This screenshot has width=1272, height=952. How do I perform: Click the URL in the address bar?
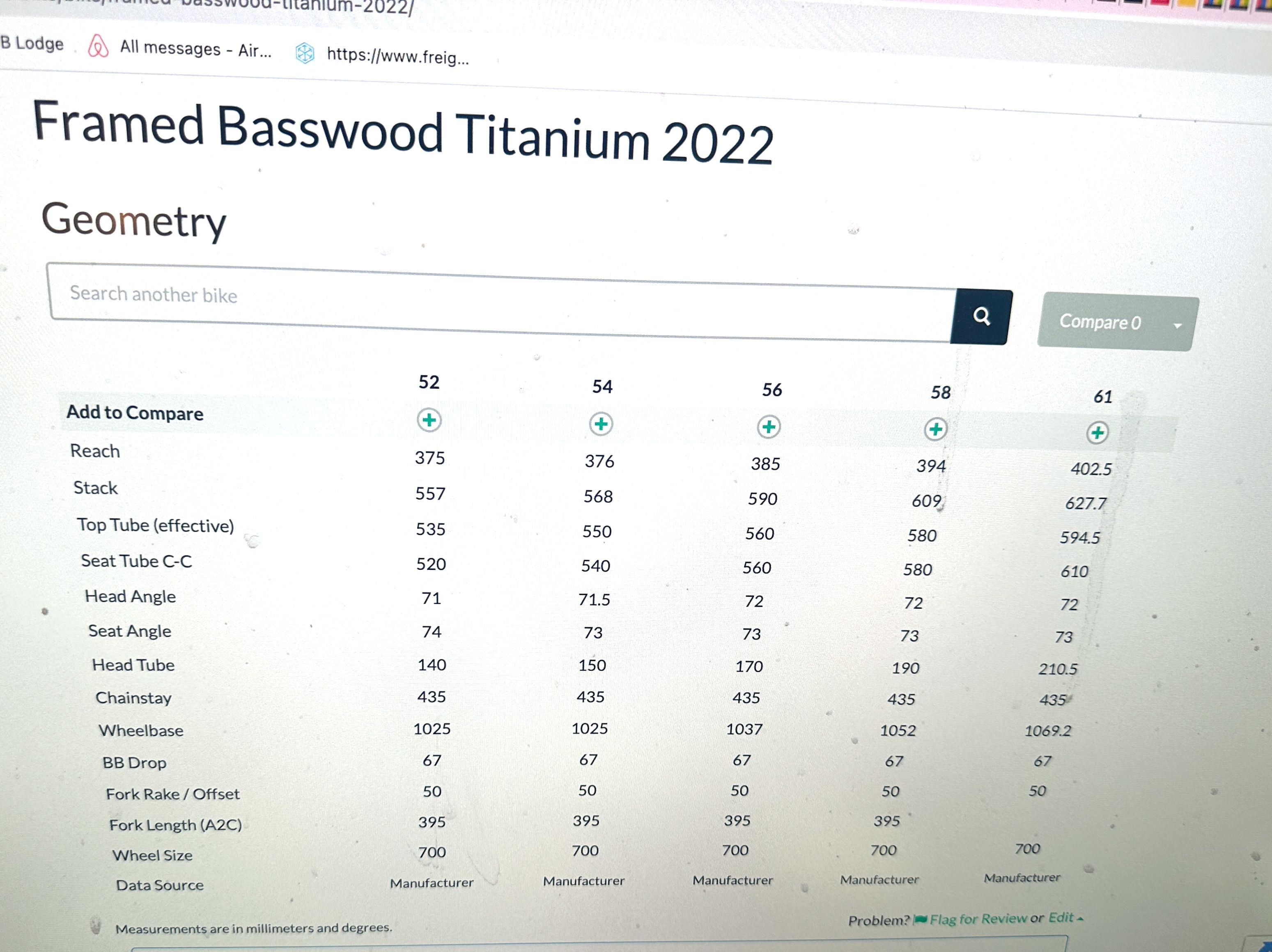coord(207,7)
